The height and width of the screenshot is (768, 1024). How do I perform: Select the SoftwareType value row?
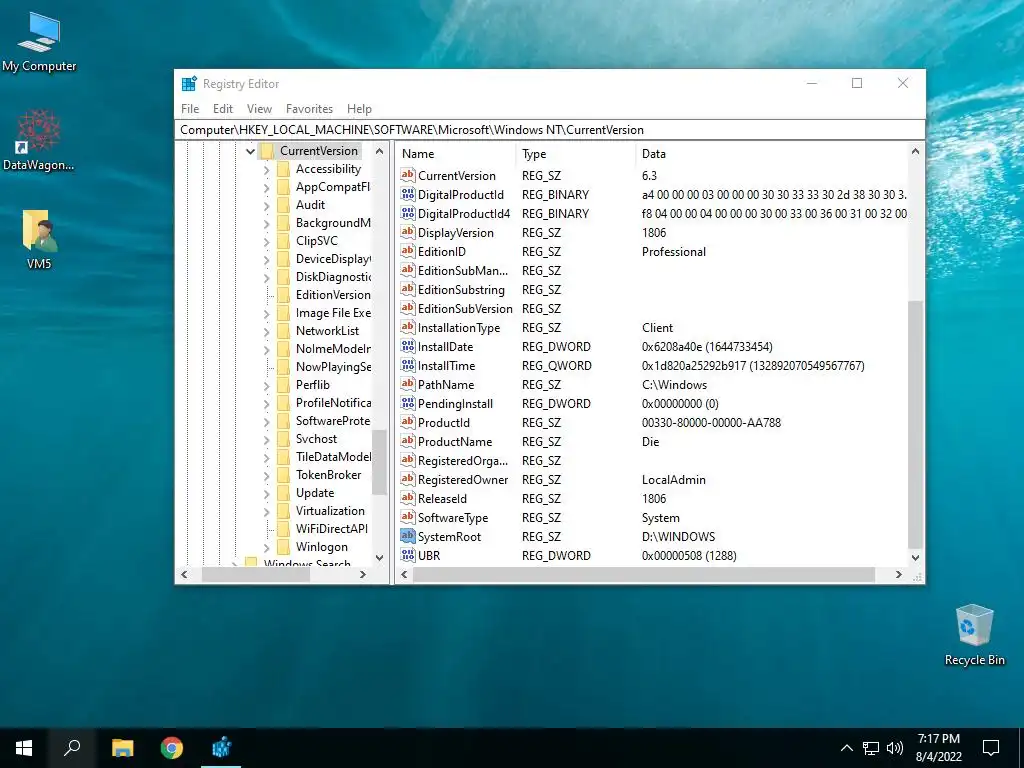tap(651, 517)
